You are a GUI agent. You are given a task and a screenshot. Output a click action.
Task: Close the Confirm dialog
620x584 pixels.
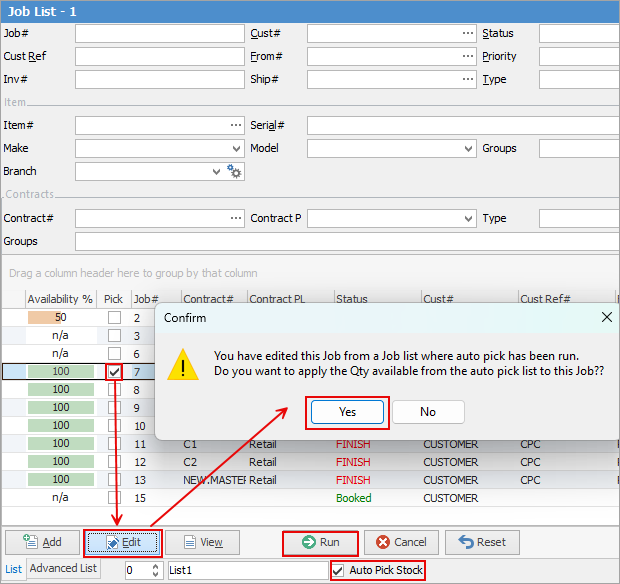click(x=607, y=317)
